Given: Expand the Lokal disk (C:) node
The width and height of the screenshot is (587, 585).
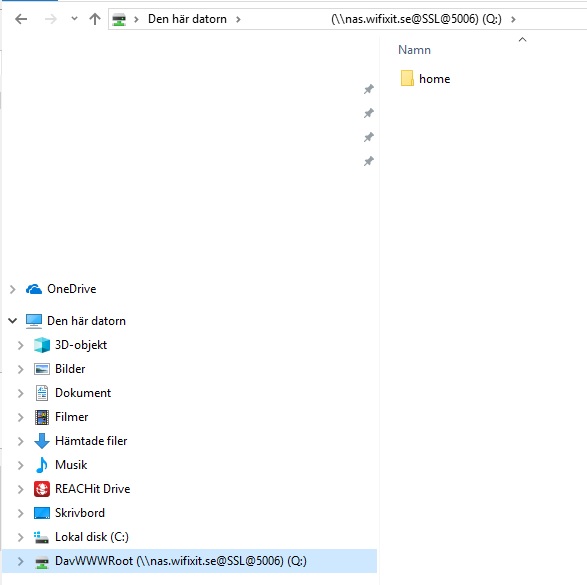Looking at the screenshot, I should tap(21, 537).
